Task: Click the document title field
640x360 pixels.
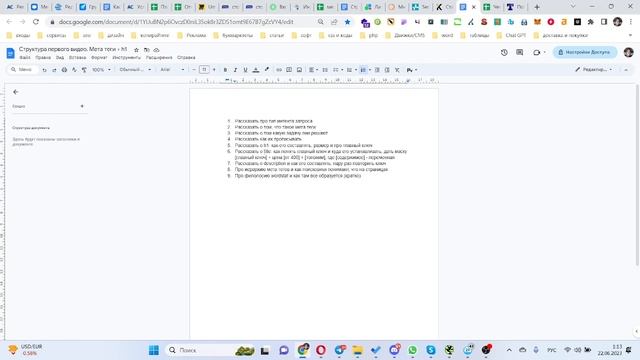Action: (73, 49)
